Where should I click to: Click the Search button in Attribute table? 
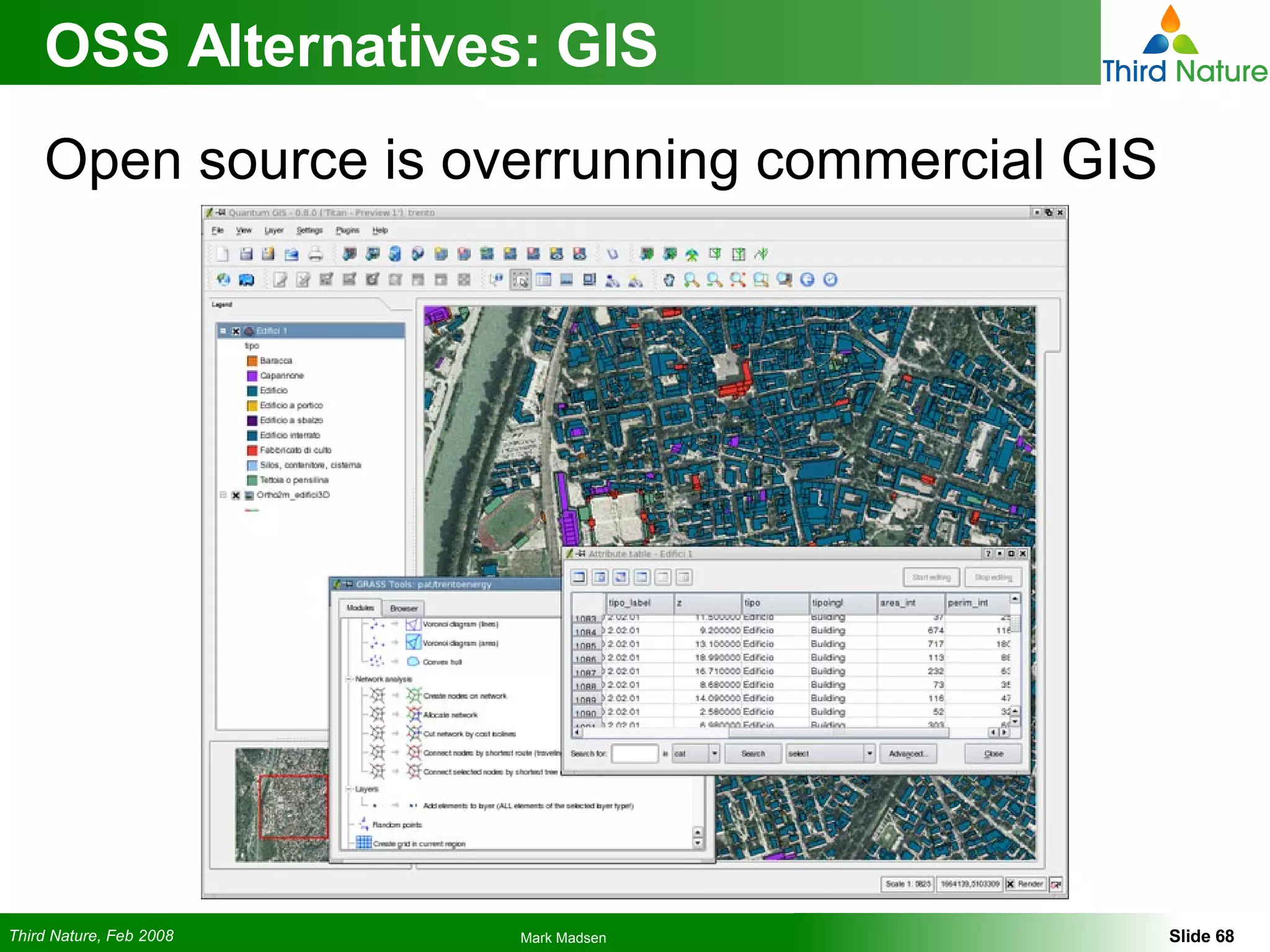click(x=753, y=754)
